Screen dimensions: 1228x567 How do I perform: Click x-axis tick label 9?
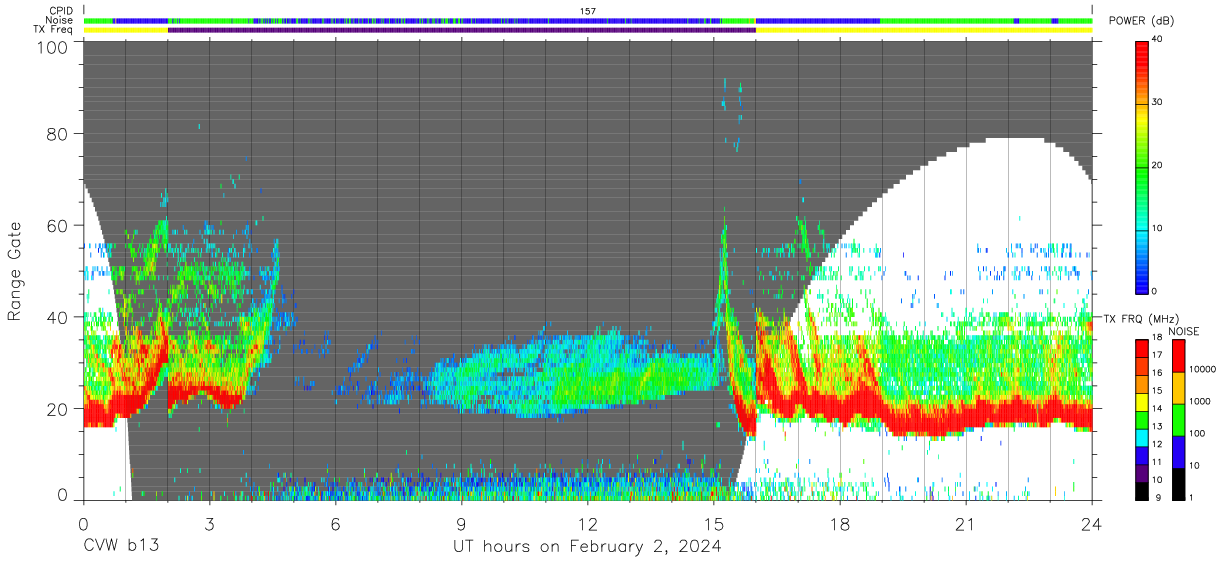pos(462,523)
